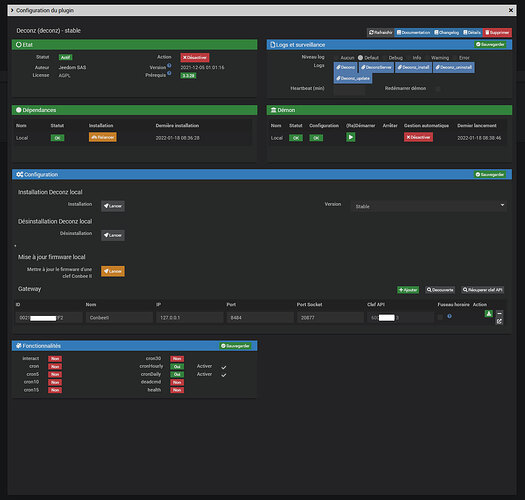Click the Prérequis info tooltip icon

point(169,73)
